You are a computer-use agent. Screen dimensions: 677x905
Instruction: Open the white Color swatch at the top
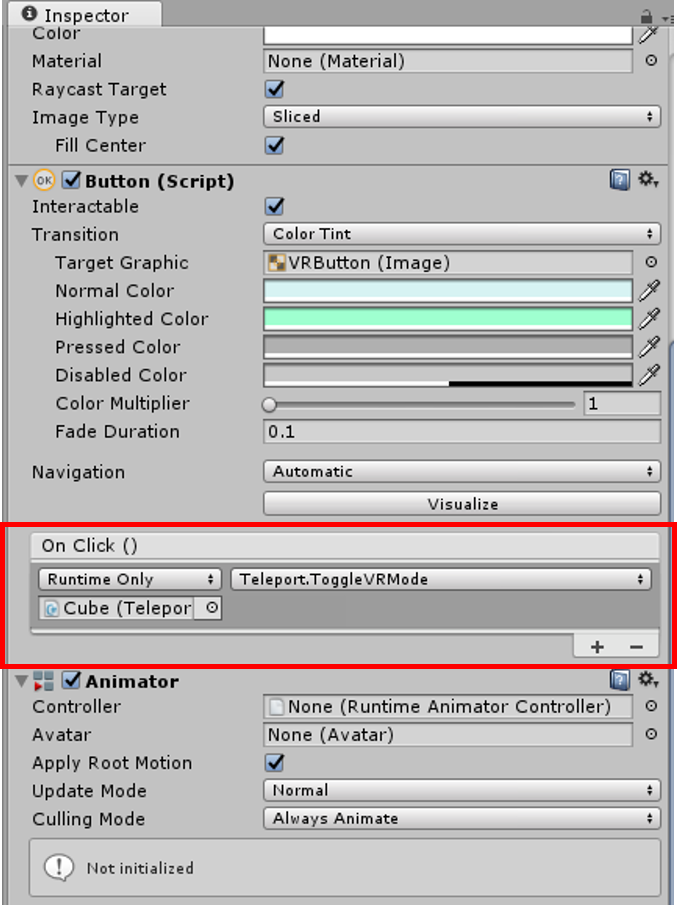coord(448,35)
